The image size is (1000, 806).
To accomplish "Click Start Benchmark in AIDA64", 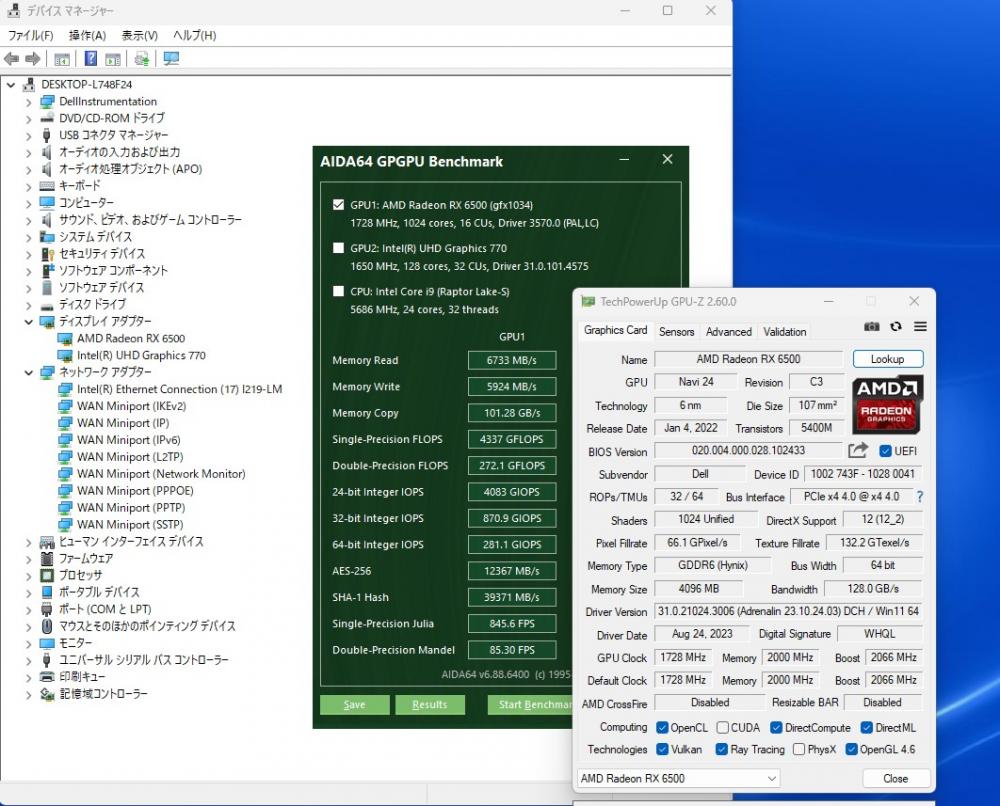I will pos(531,705).
